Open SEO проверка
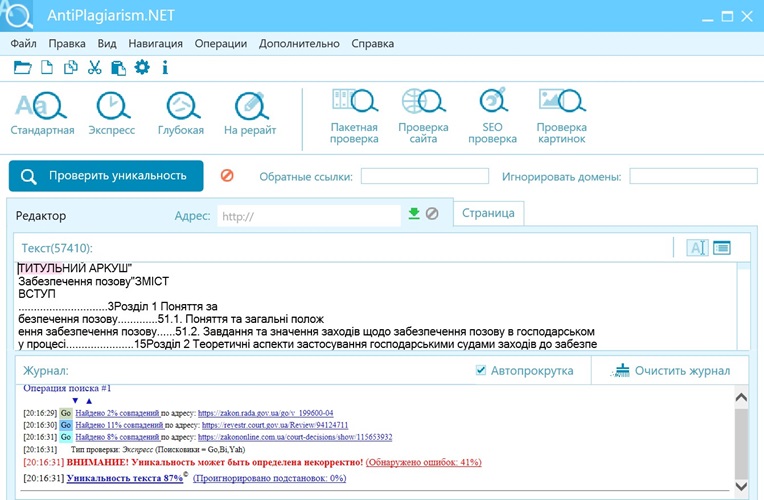Image resolution: width=764 pixels, height=500 pixels. [493, 116]
